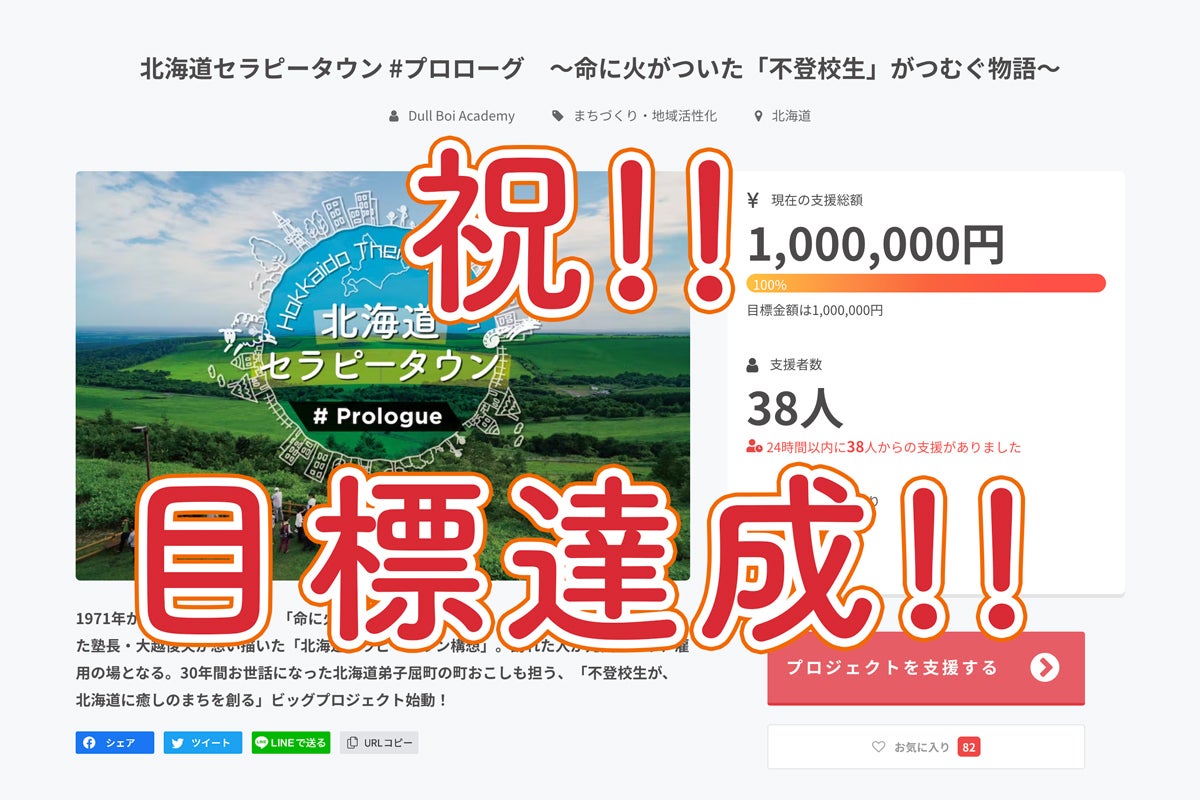Add project to お気に入り favorites

click(926, 746)
